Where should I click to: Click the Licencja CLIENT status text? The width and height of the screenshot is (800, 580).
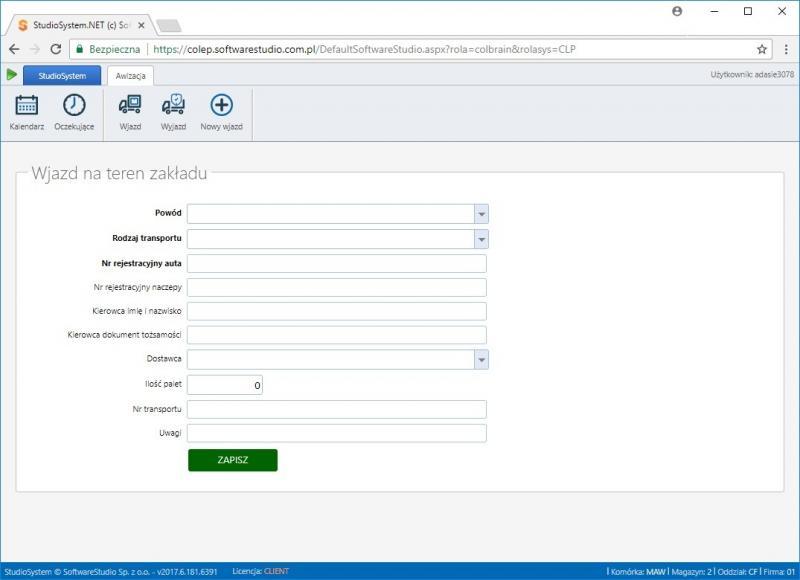point(261,571)
